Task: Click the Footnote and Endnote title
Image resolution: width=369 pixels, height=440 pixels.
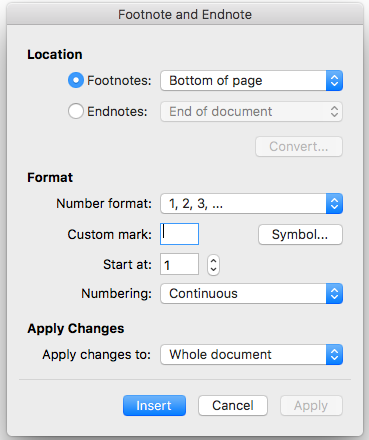Action: (x=185, y=15)
